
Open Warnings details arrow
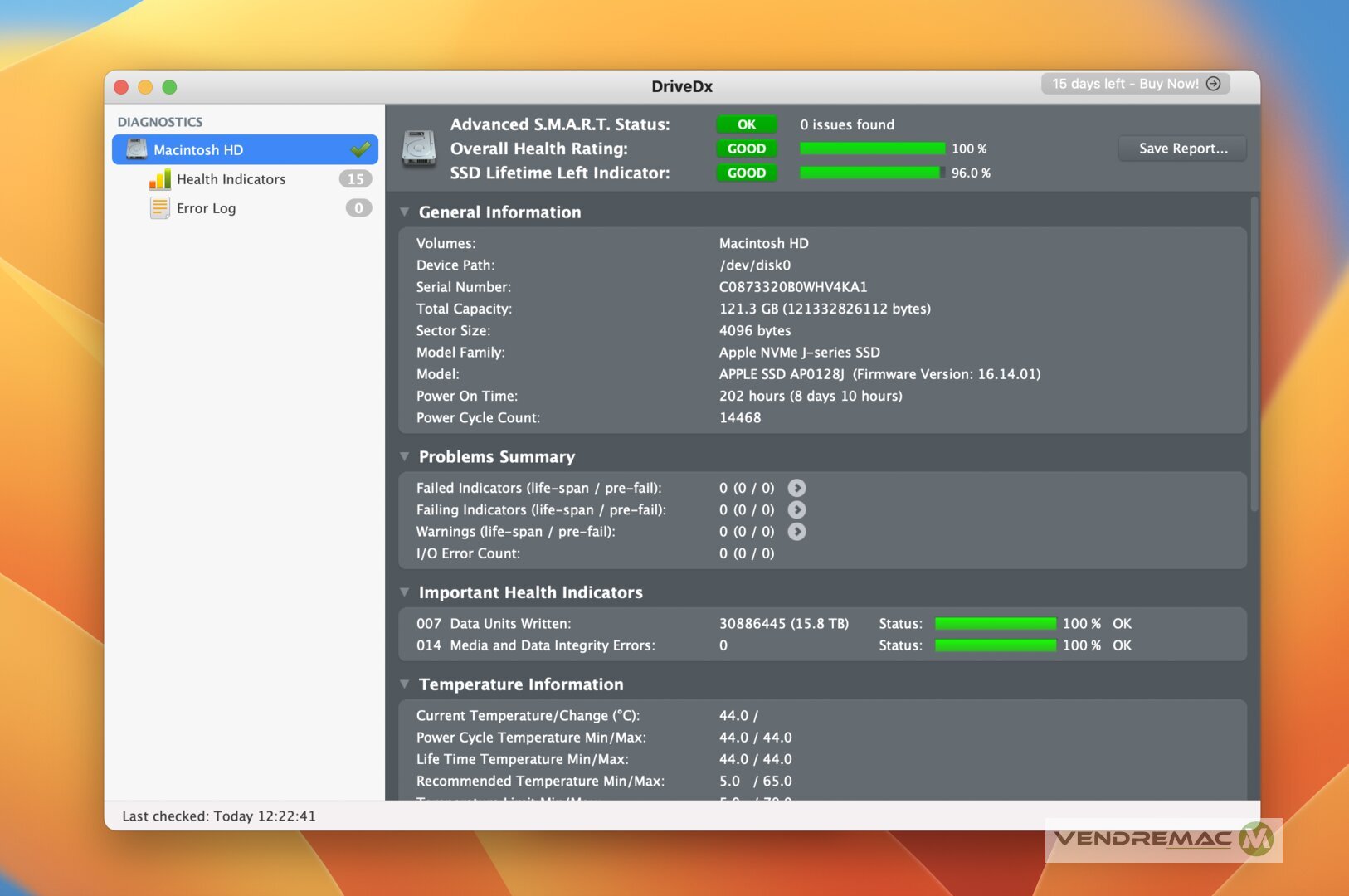(x=796, y=532)
